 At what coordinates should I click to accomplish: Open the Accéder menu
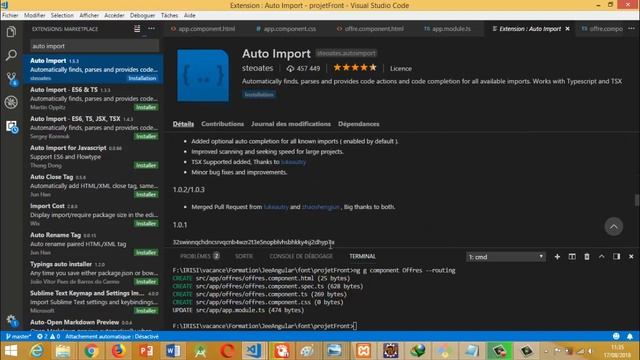pos(114,15)
